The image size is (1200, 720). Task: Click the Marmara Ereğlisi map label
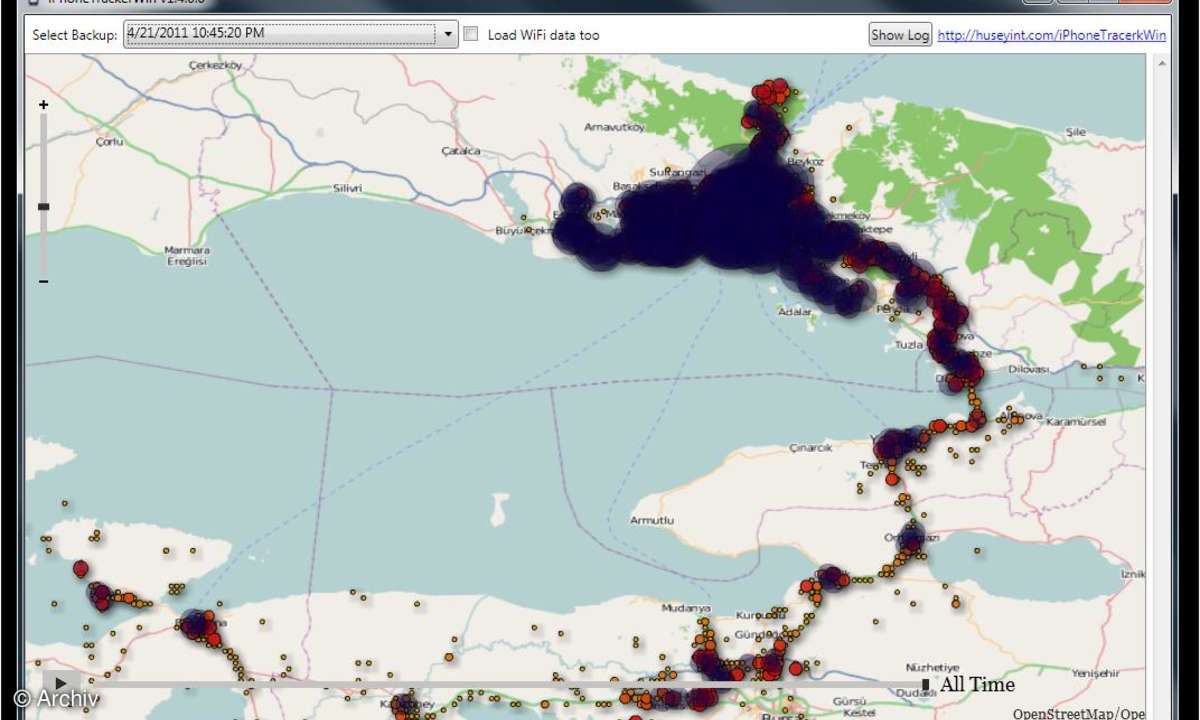coord(186,255)
